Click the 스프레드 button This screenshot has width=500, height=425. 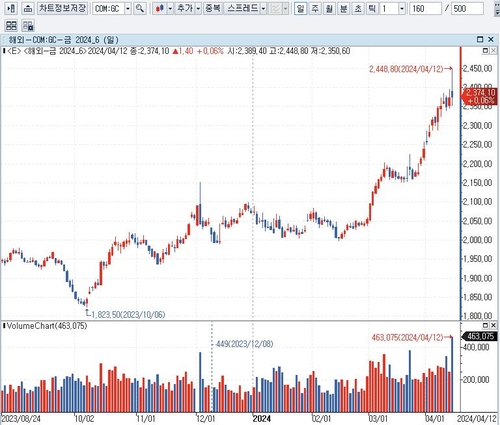(242, 8)
